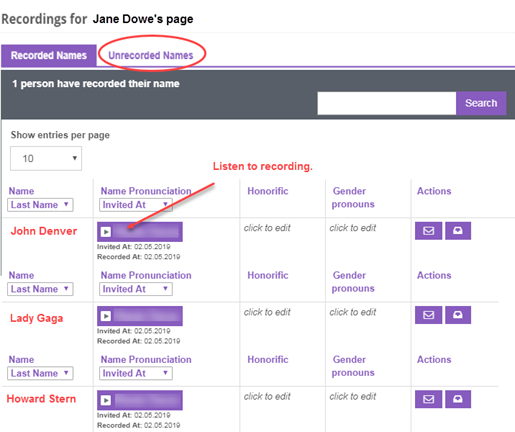
Task: Open Invited At dropdown above Lady Gaga
Action: click(x=136, y=289)
